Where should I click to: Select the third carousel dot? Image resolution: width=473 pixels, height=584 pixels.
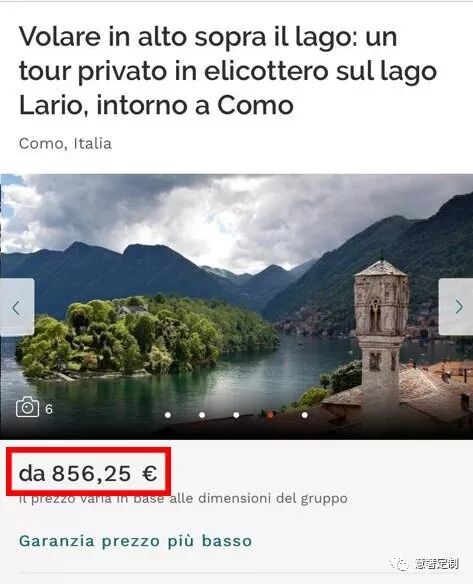[236, 415]
